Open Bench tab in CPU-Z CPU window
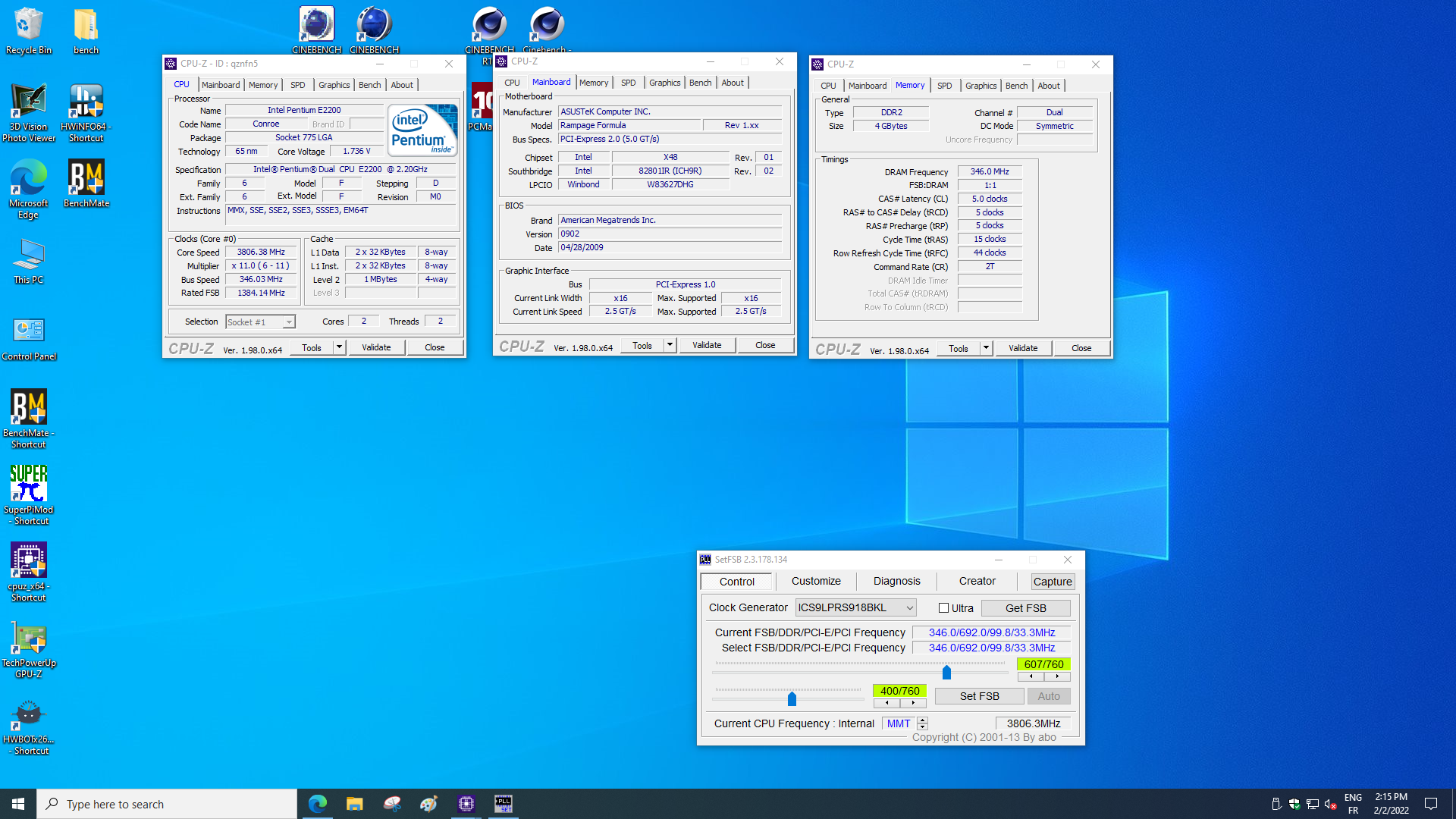 [369, 85]
